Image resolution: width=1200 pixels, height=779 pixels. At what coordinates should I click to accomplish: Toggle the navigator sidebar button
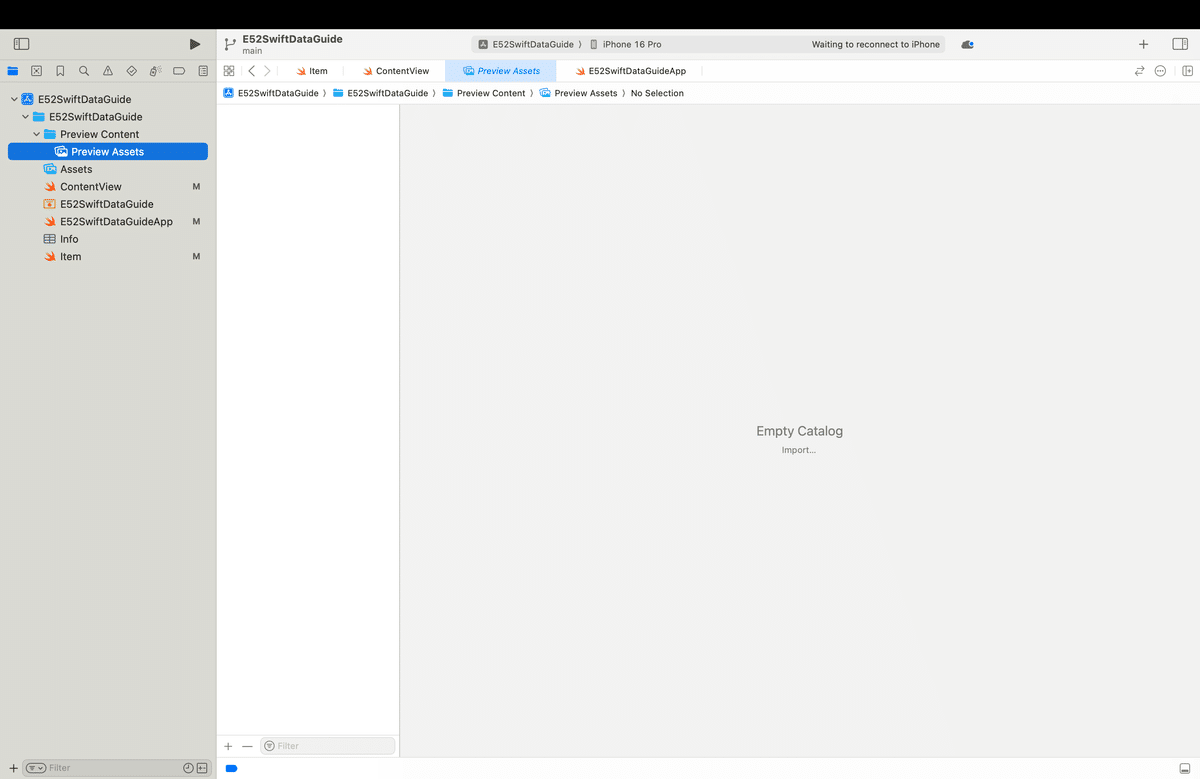22,44
